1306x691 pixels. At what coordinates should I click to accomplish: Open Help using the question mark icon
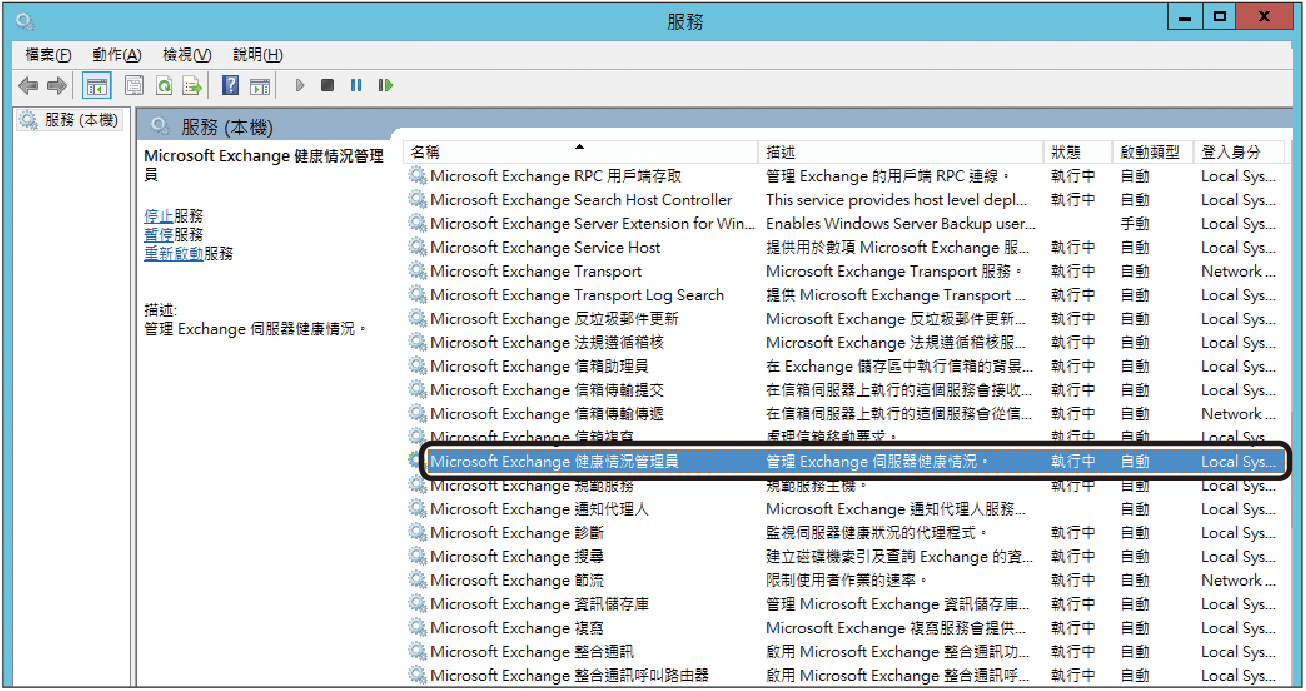tap(231, 86)
